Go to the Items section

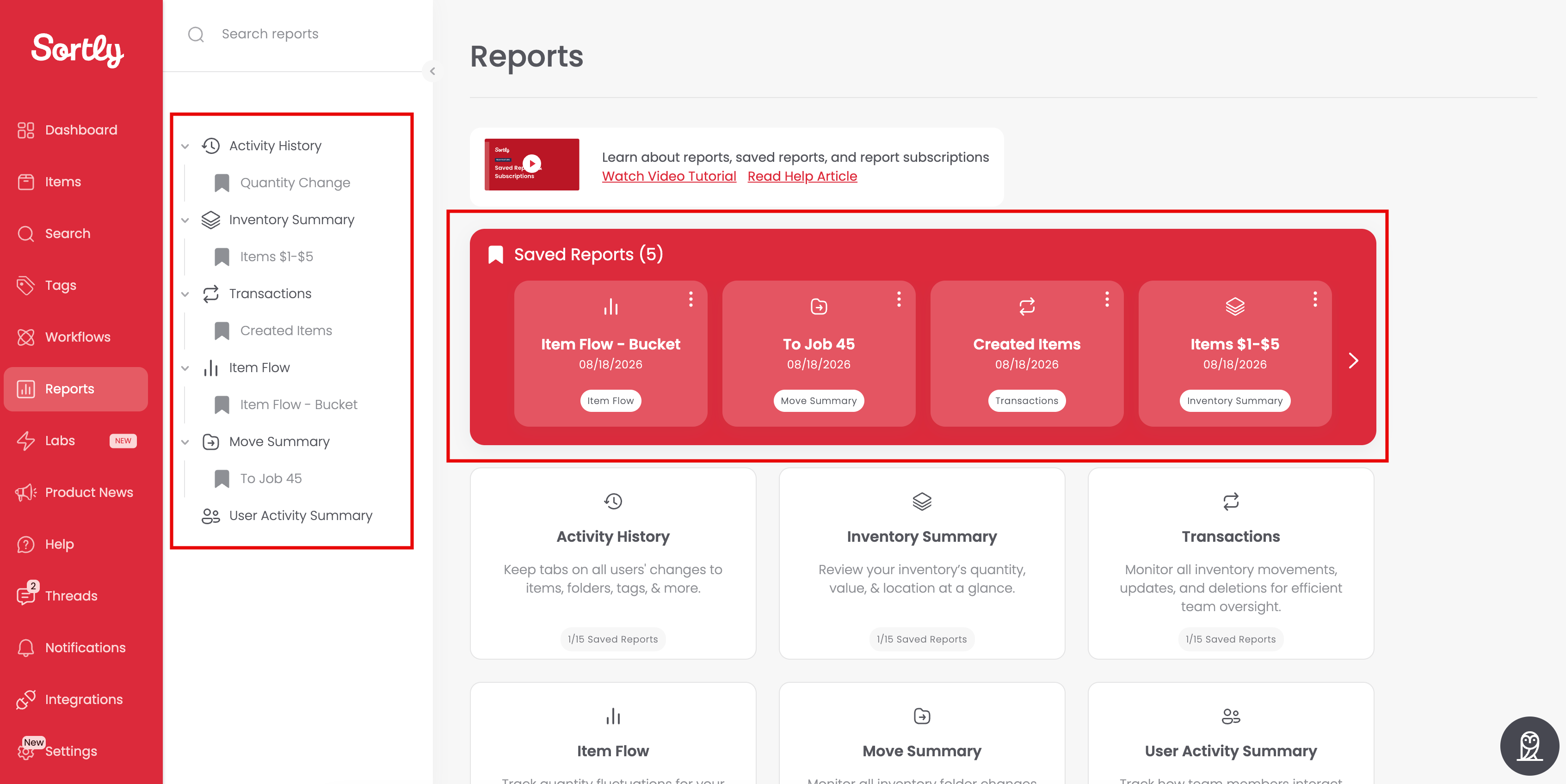tap(75, 182)
